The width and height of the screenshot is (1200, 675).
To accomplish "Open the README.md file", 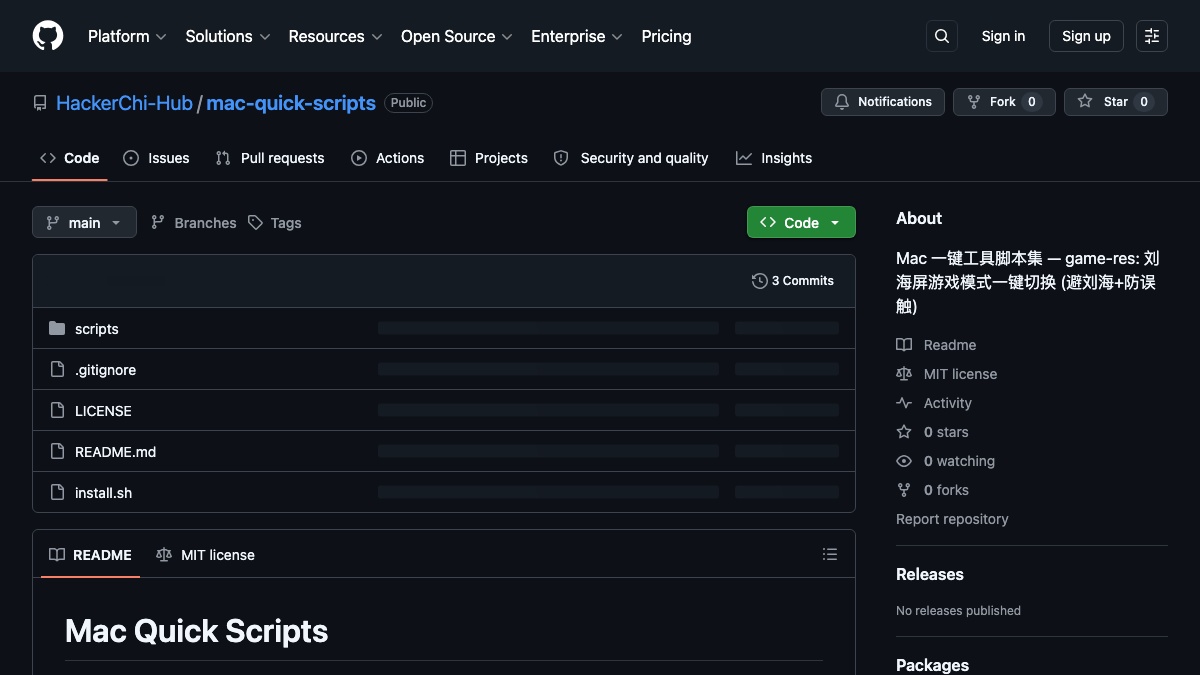I will tap(116, 452).
